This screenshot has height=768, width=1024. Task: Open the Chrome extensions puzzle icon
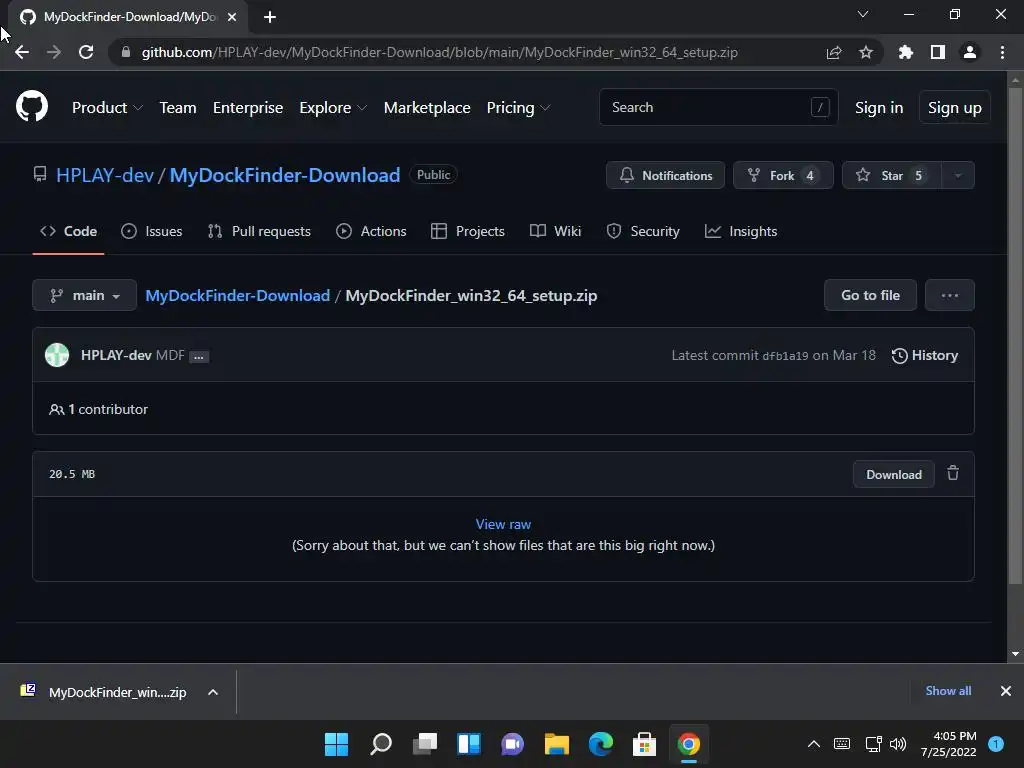point(906,52)
